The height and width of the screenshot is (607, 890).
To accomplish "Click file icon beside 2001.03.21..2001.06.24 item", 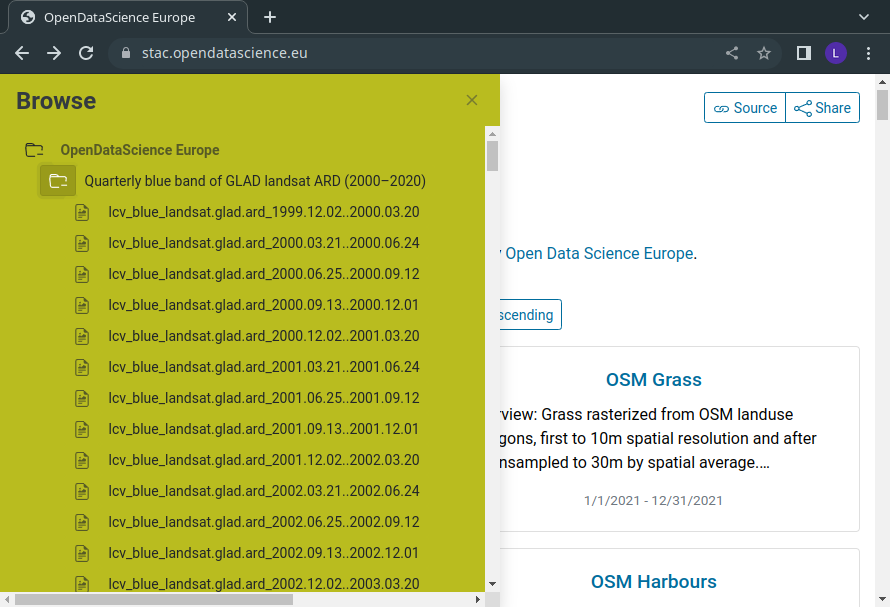I will coord(82,367).
